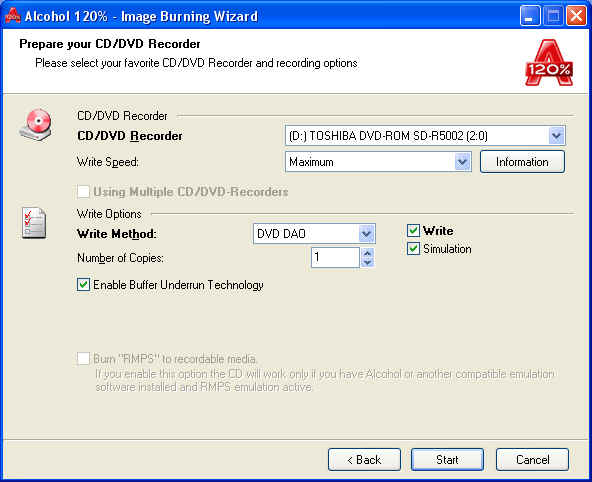
Task: Disable Enable Buffer Underrun Technology checkbox
Action: click(x=83, y=285)
